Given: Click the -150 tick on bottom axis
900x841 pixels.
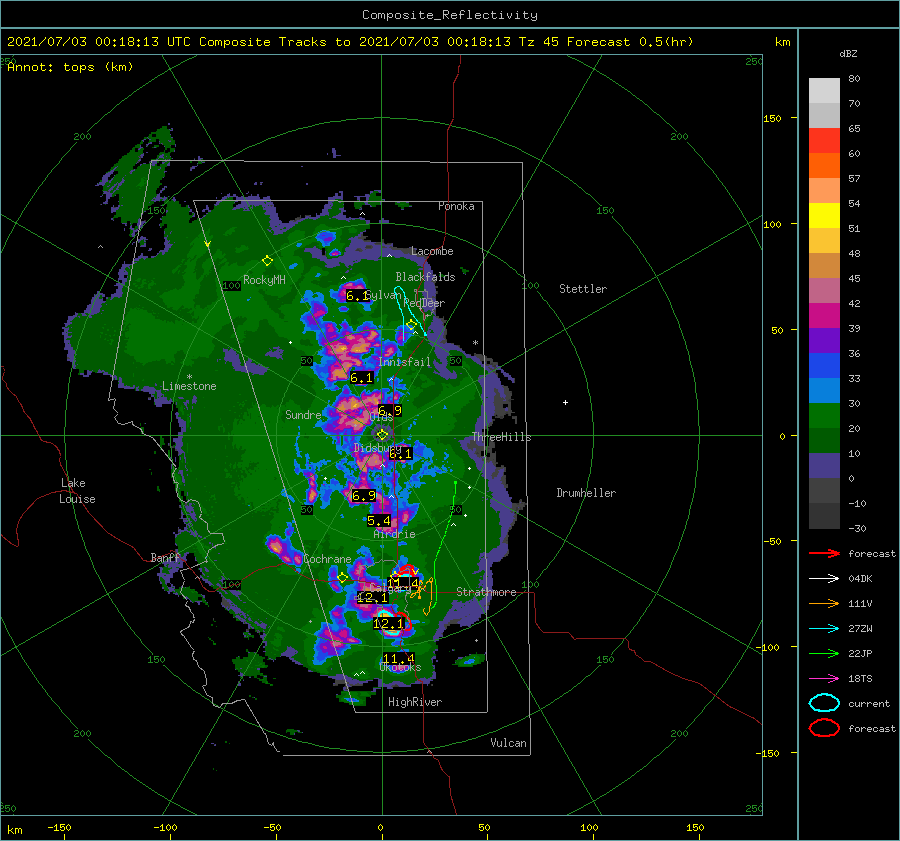Looking at the screenshot, I should (x=59, y=827).
